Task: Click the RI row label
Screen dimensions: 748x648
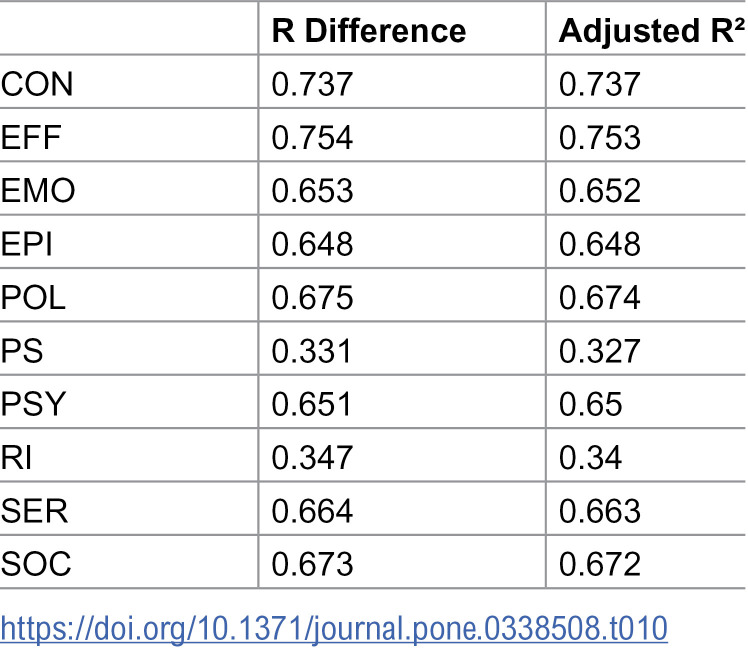Action: 16,458
